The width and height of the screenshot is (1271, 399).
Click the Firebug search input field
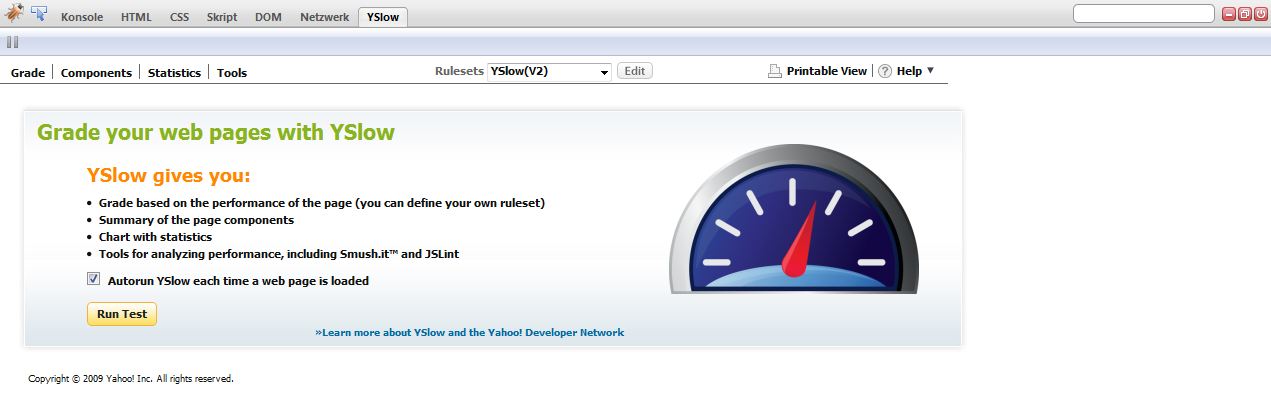[1144, 14]
